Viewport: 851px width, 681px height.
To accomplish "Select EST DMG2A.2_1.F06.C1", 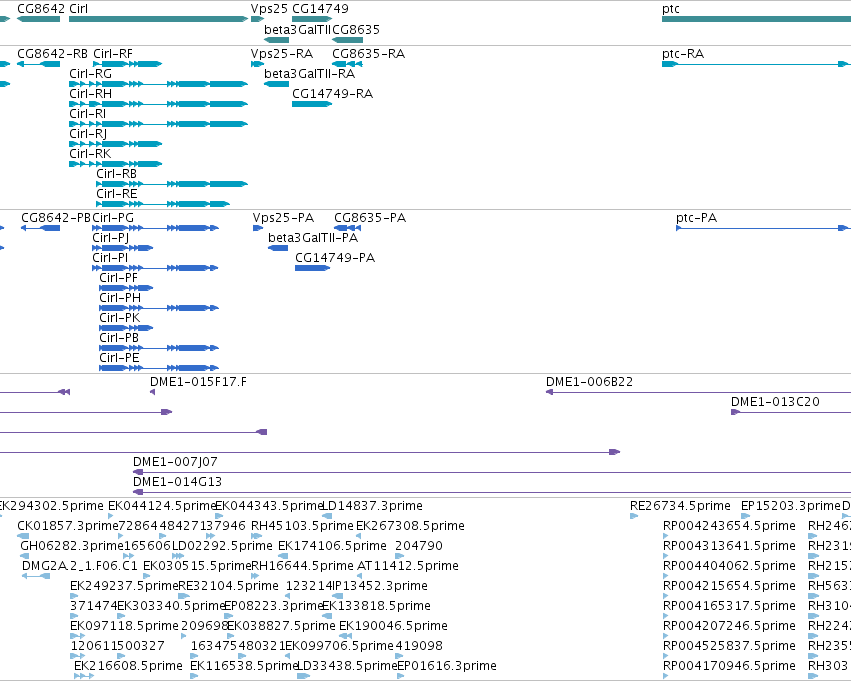I will coord(80,566).
